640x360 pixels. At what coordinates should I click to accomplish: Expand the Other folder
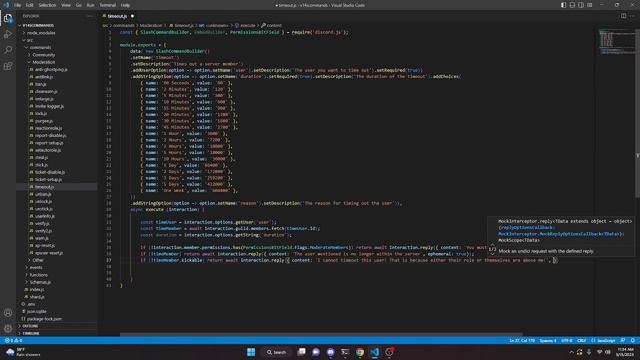(x=38, y=260)
